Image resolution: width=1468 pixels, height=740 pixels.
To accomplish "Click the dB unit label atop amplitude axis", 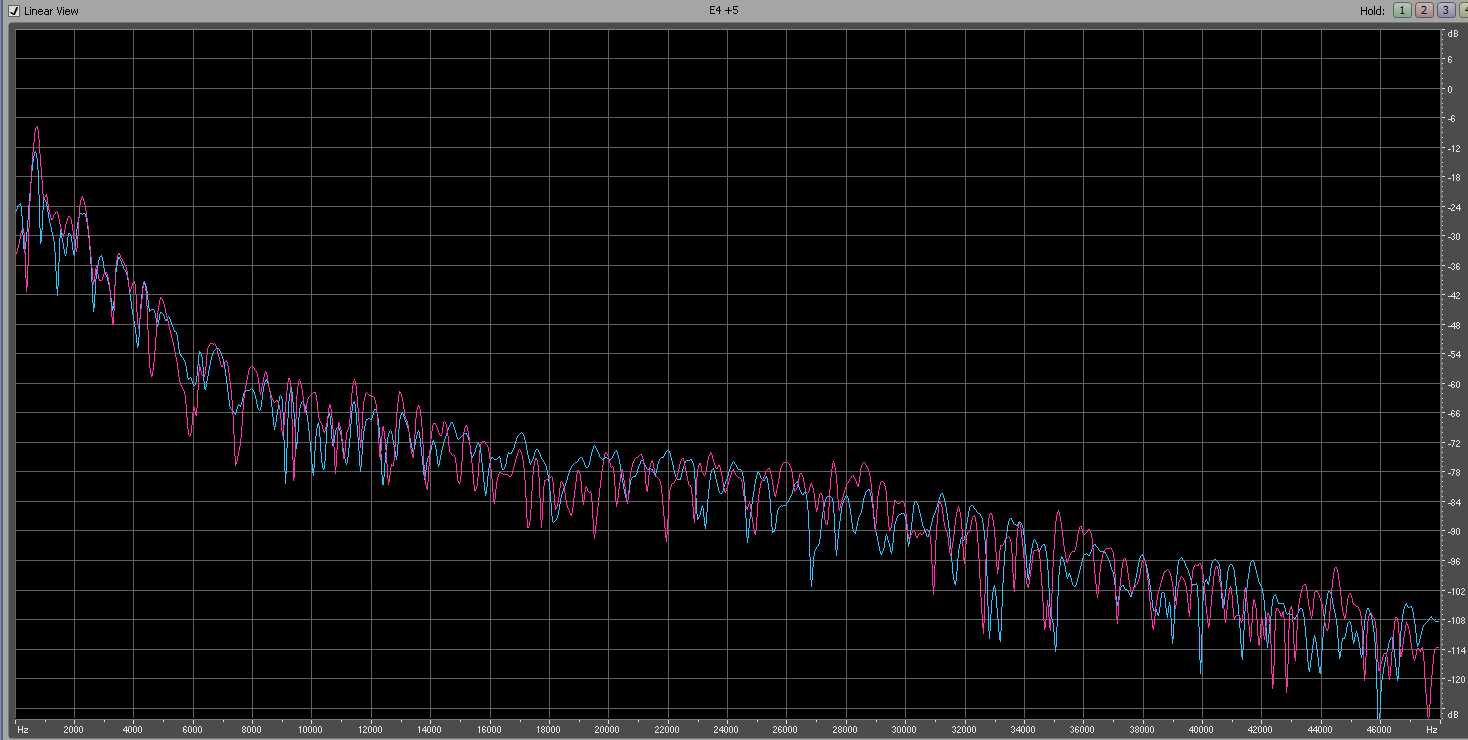I will [x=1451, y=35].
